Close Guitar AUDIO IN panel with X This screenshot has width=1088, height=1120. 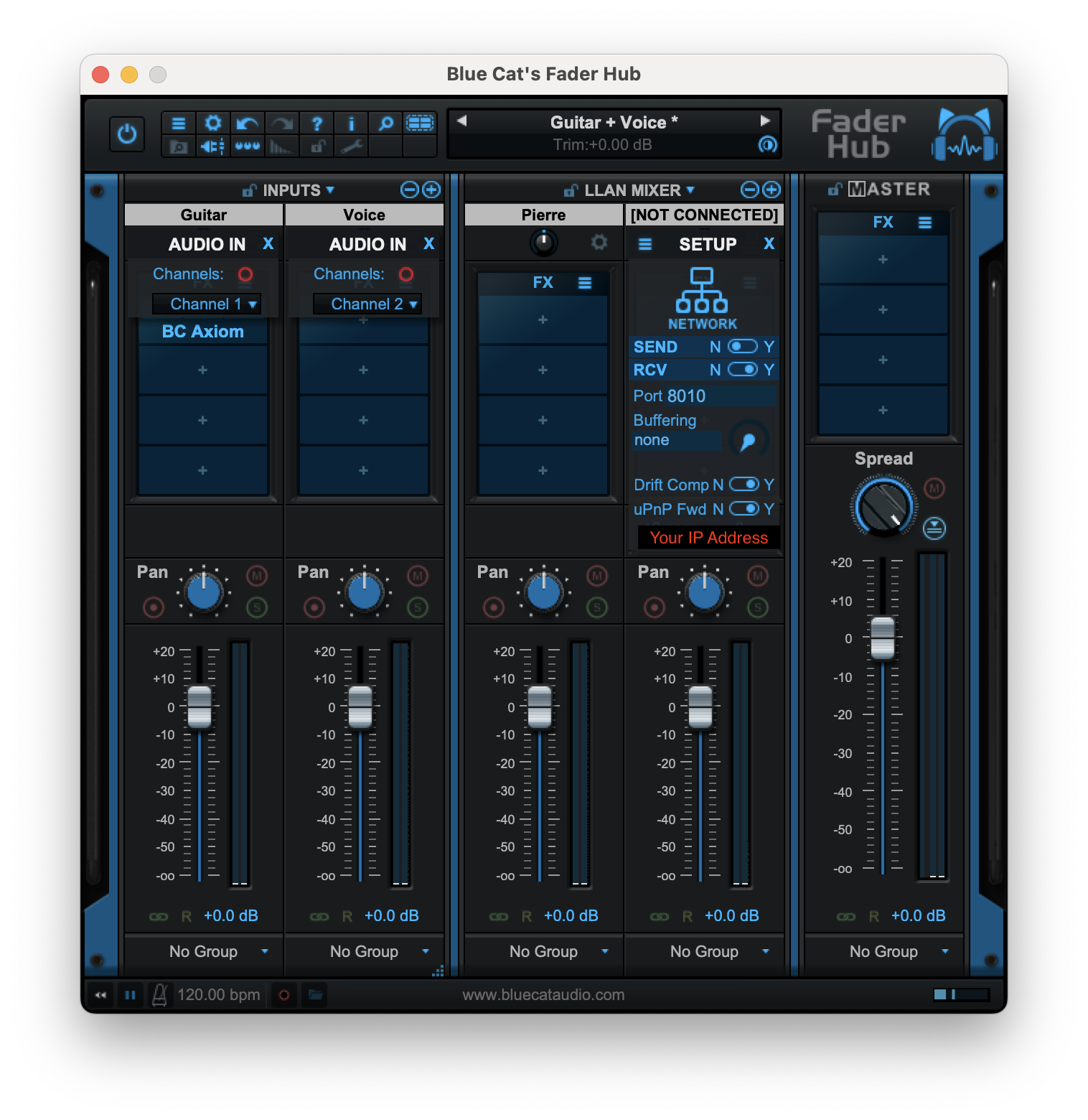coord(268,244)
